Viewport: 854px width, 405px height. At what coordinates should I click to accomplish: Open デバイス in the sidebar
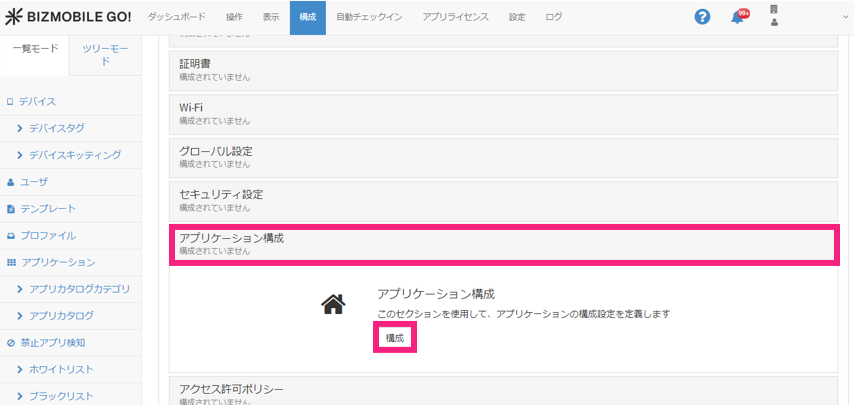(x=37, y=101)
